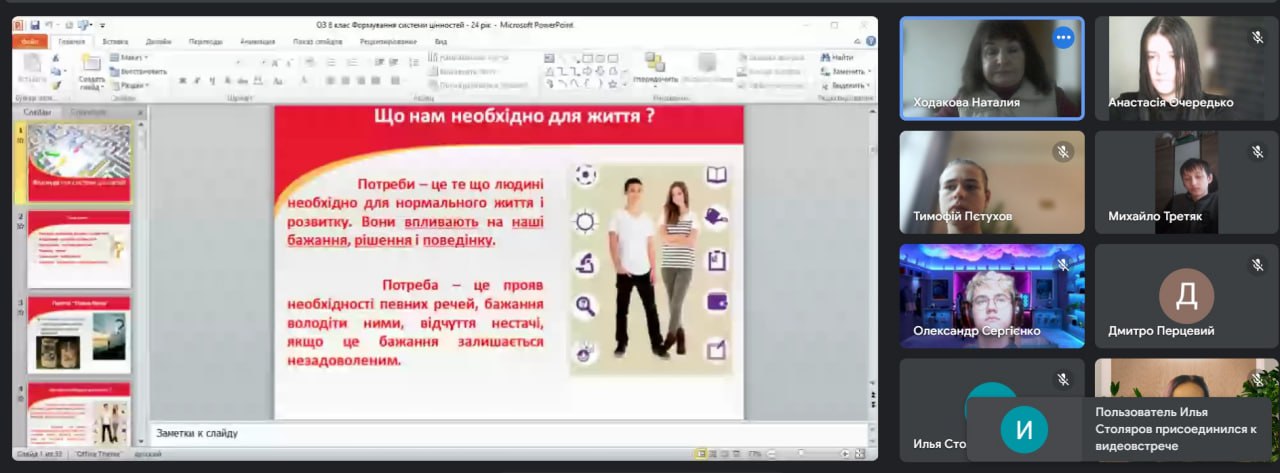Click the PowerPoint Help question mark icon
Screen dimensions: 1280x473
pyautogui.click(x=870, y=41)
